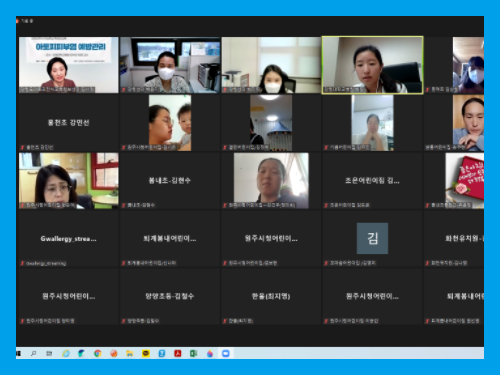
Task: Select the 조은어린이집 participant tile
Action: (x=372, y=181)
